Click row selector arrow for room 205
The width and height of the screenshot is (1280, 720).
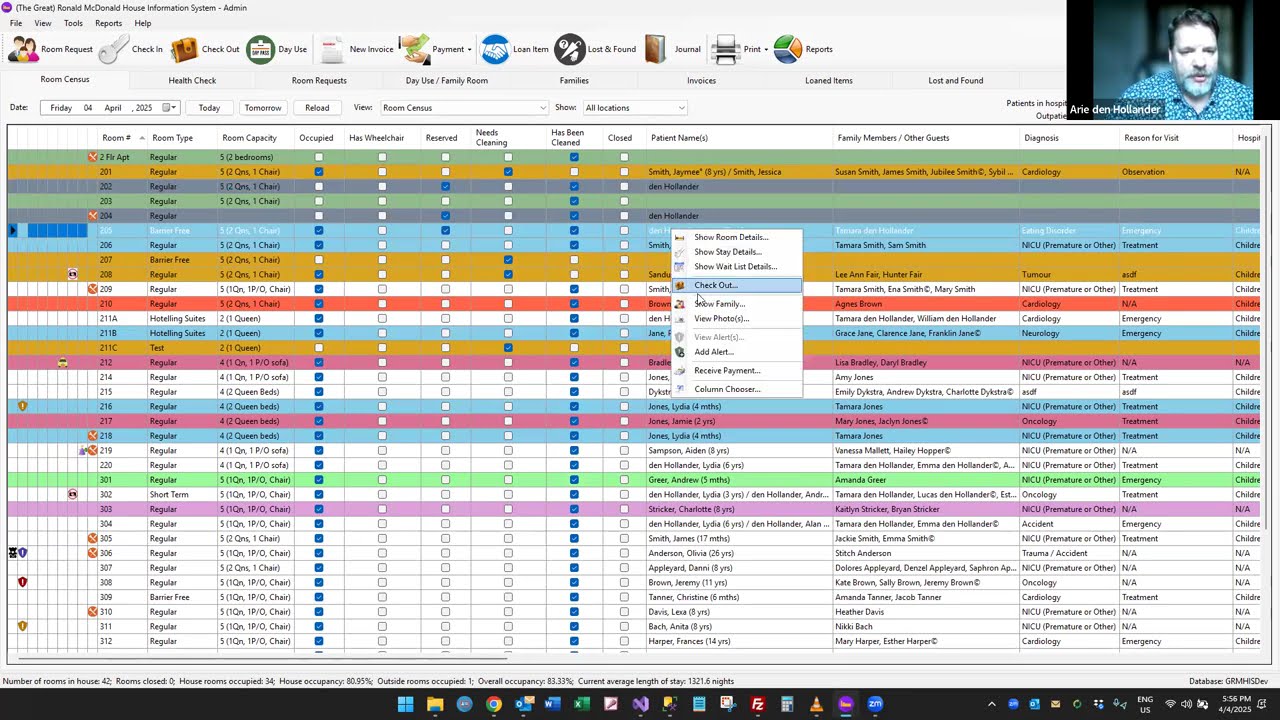[13, 231]
